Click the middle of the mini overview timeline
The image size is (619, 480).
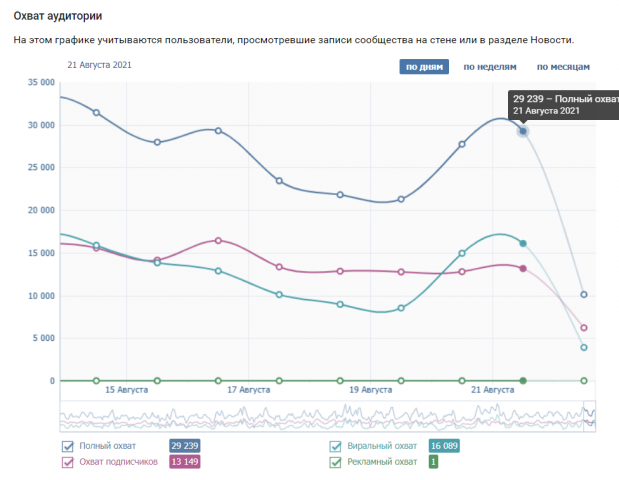pyautogui.click(x=328, y=417)
